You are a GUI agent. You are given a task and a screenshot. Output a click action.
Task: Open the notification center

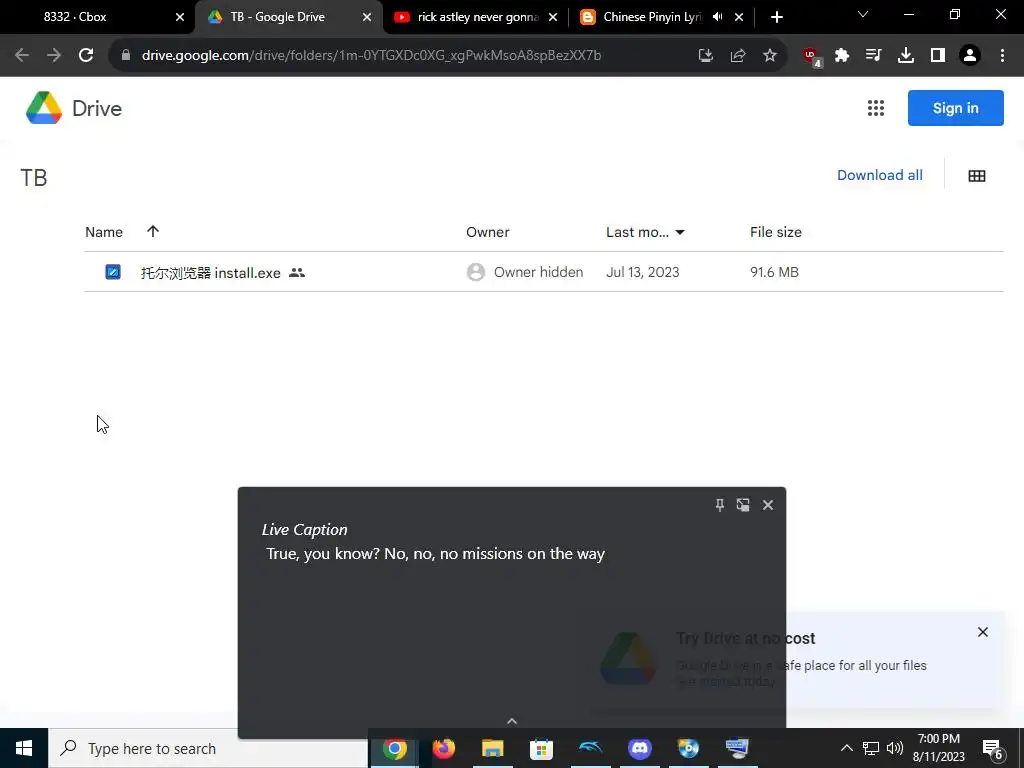[993, 750]
